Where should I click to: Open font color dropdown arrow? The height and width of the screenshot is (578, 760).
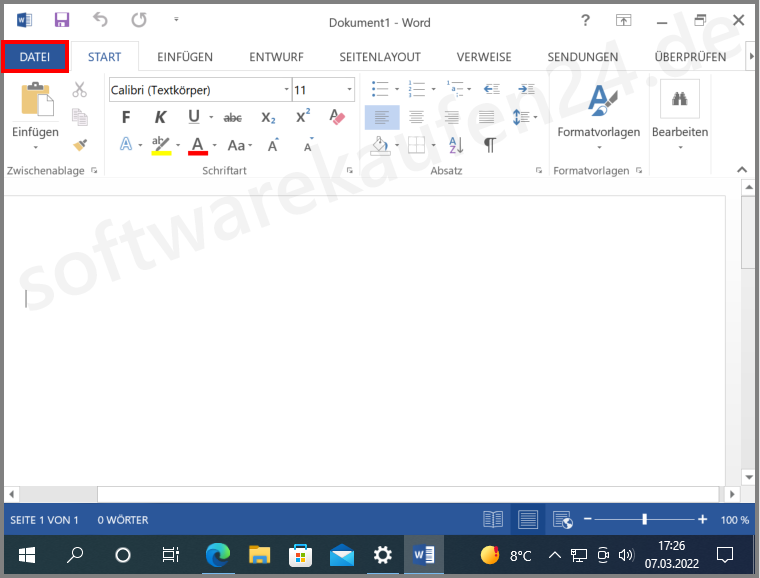point(214,145)
